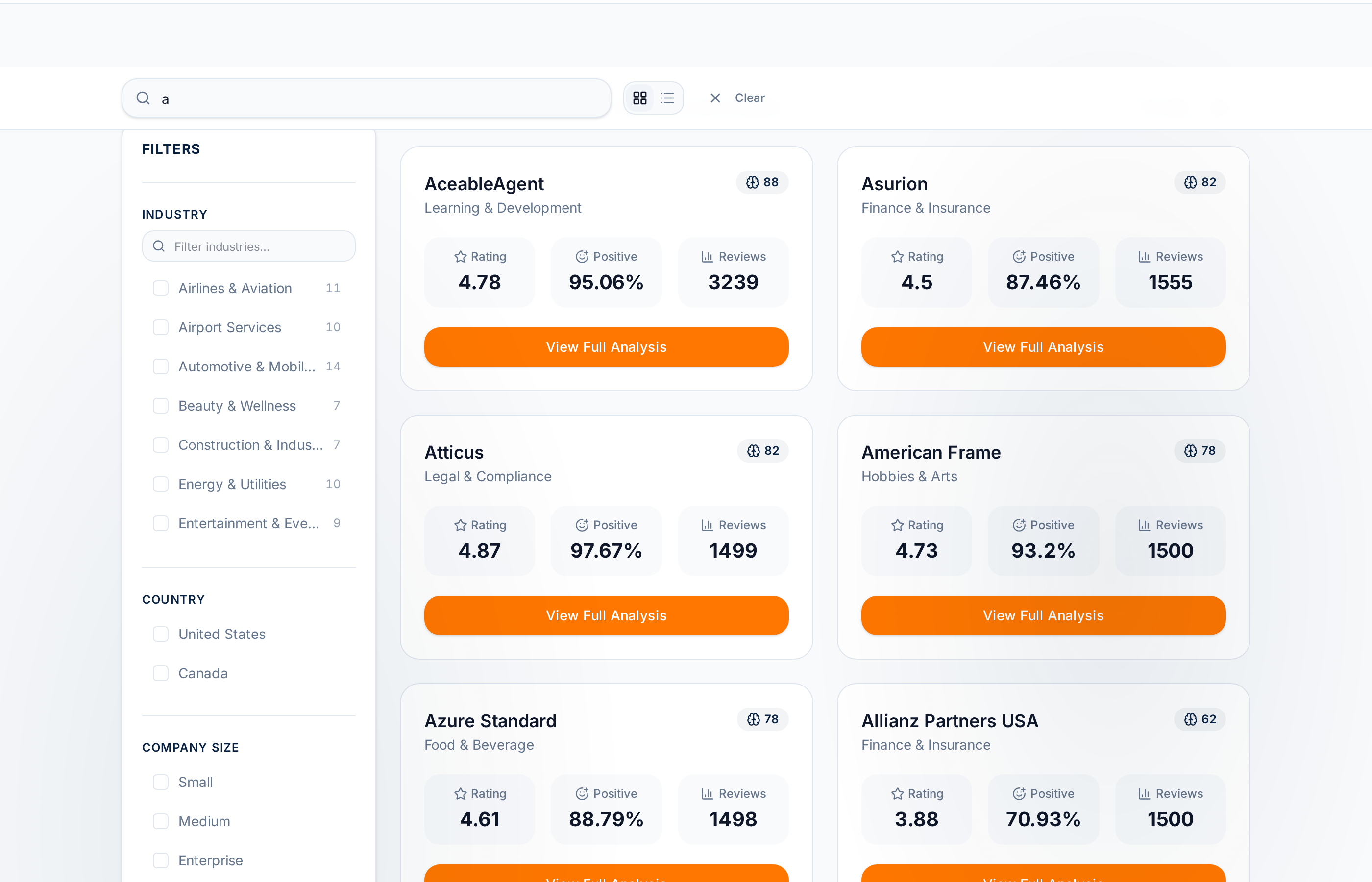Check the Airlines & Aviation industry filter
This screenshot has width=1372, height=882.
pyautogui.click(x=161, y=288)
